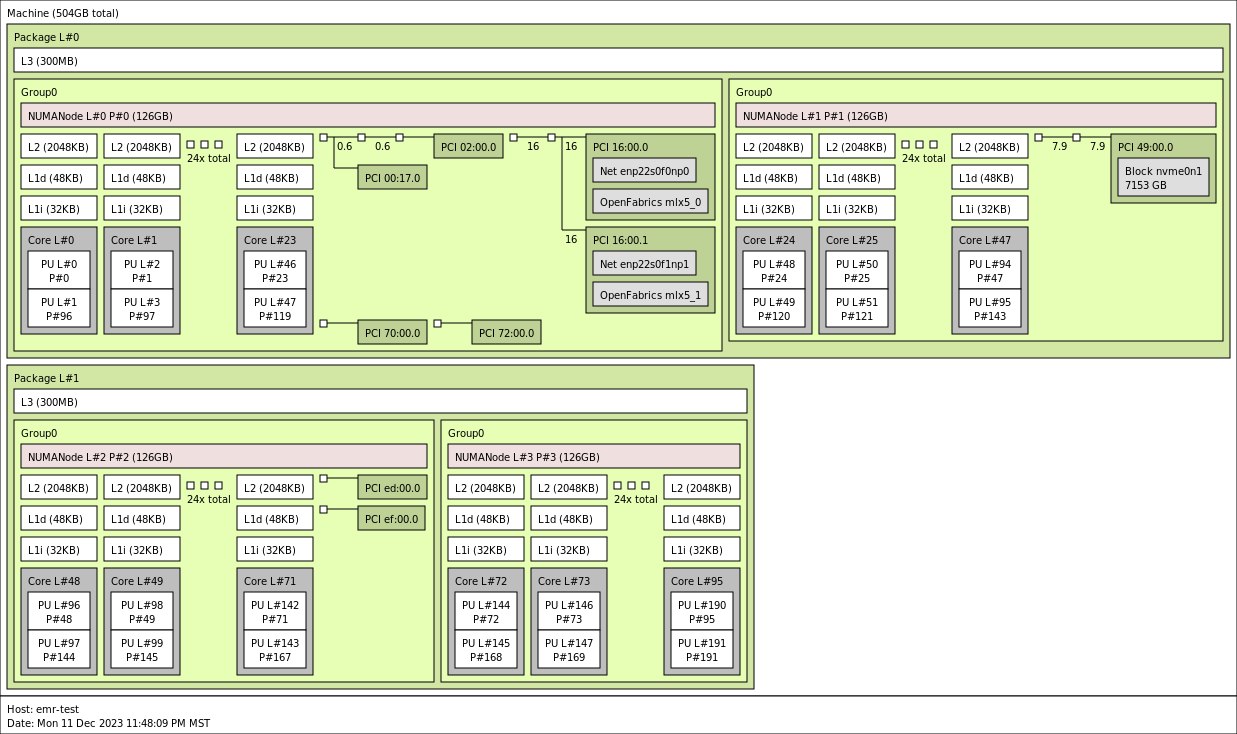
Task: Select the PU L#0 P#0 processing unit
Action: coord(59,271)
